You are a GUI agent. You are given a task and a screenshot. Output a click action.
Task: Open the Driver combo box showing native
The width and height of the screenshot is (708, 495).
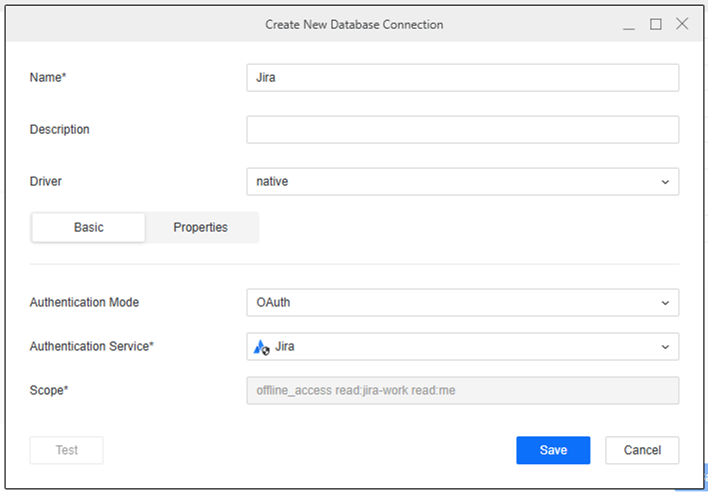(x=450, y=182)
